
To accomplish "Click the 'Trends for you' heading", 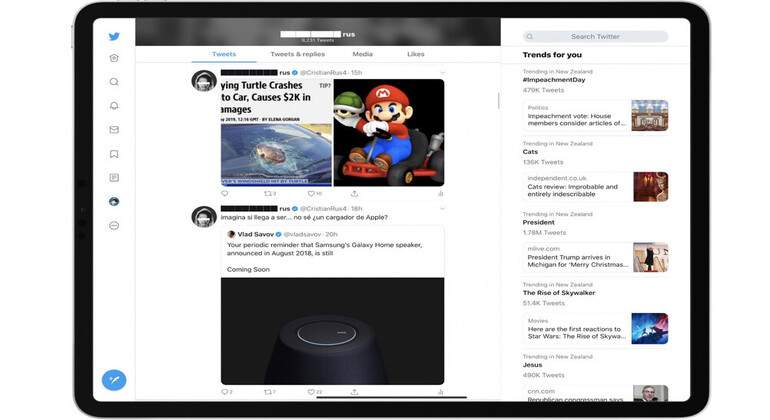I will pyautogui.click(x=552, y=55).
